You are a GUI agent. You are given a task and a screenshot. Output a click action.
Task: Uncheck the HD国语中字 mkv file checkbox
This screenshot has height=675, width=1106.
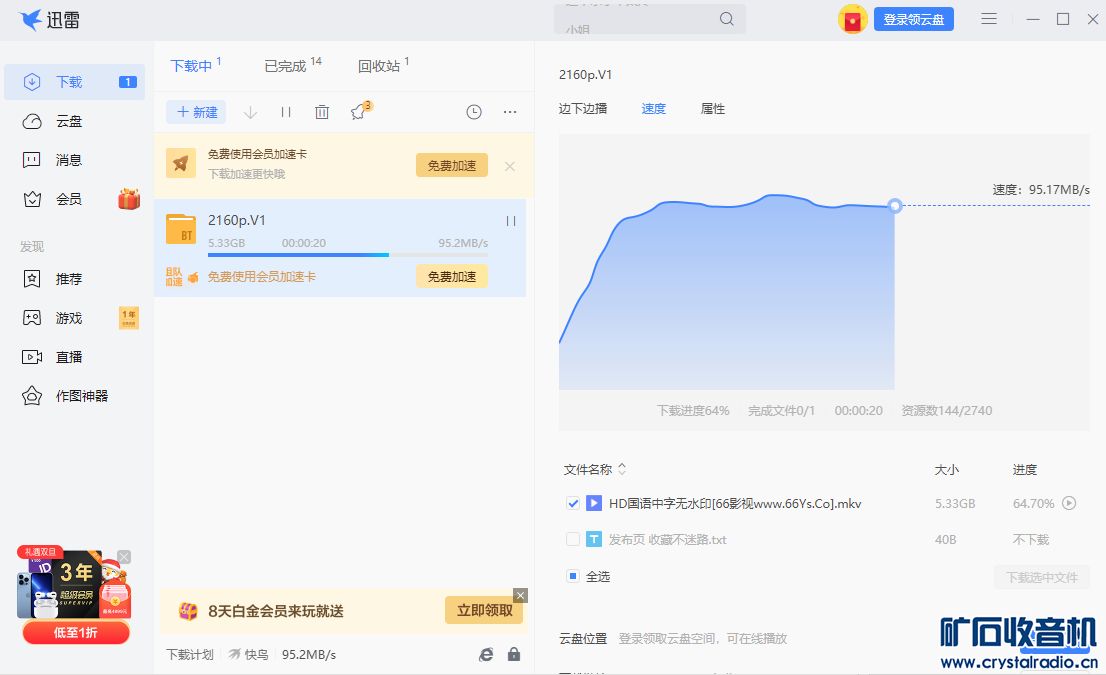pyautogui.click(x=573, y=503)
